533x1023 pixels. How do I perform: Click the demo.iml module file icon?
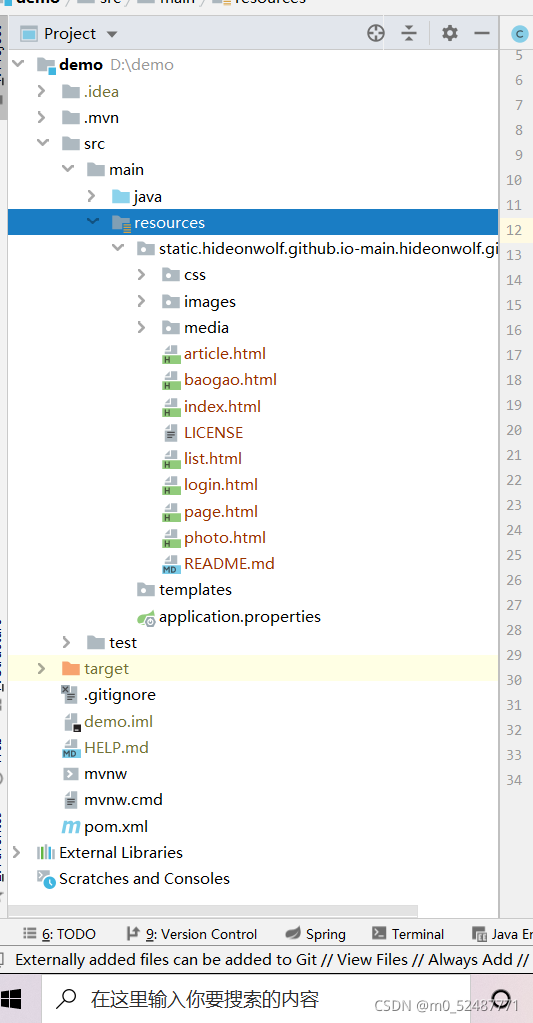click(71, 722)
